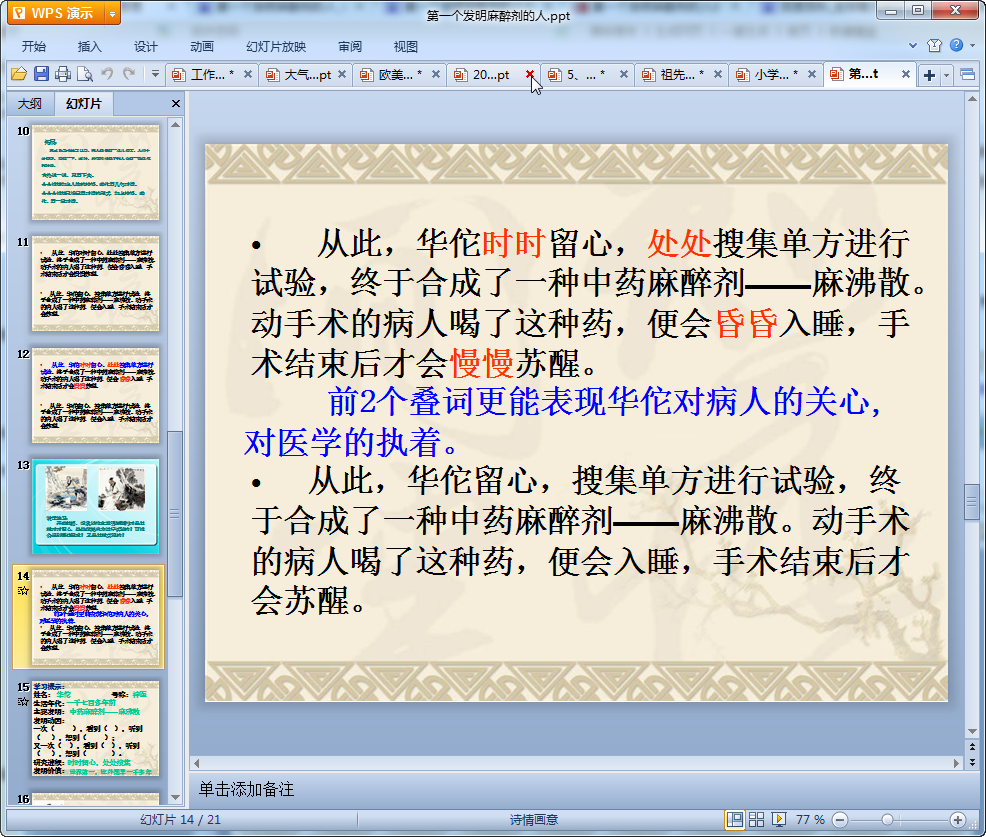The height and width of the screenshot is (837, 986).
Task: Open the 插入 ribbon tab
Action: (89, 47)
